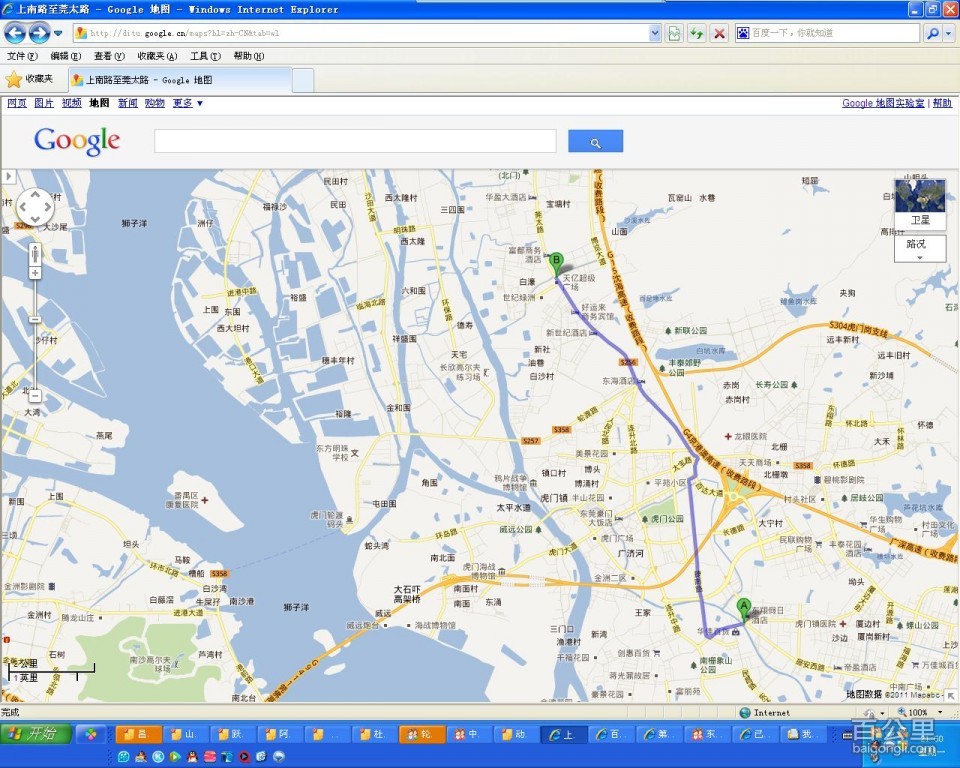The image size is (960, 768).
Task: Zoom in with the plus button
Action: pyautogui.click(x=35, y=273)
